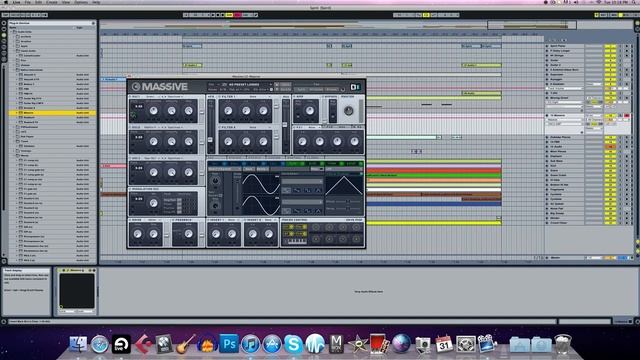This screenshot has width=640, height=360.
Task: Toggle Feedback section on/off in Massive
Action: click(173, 220)
